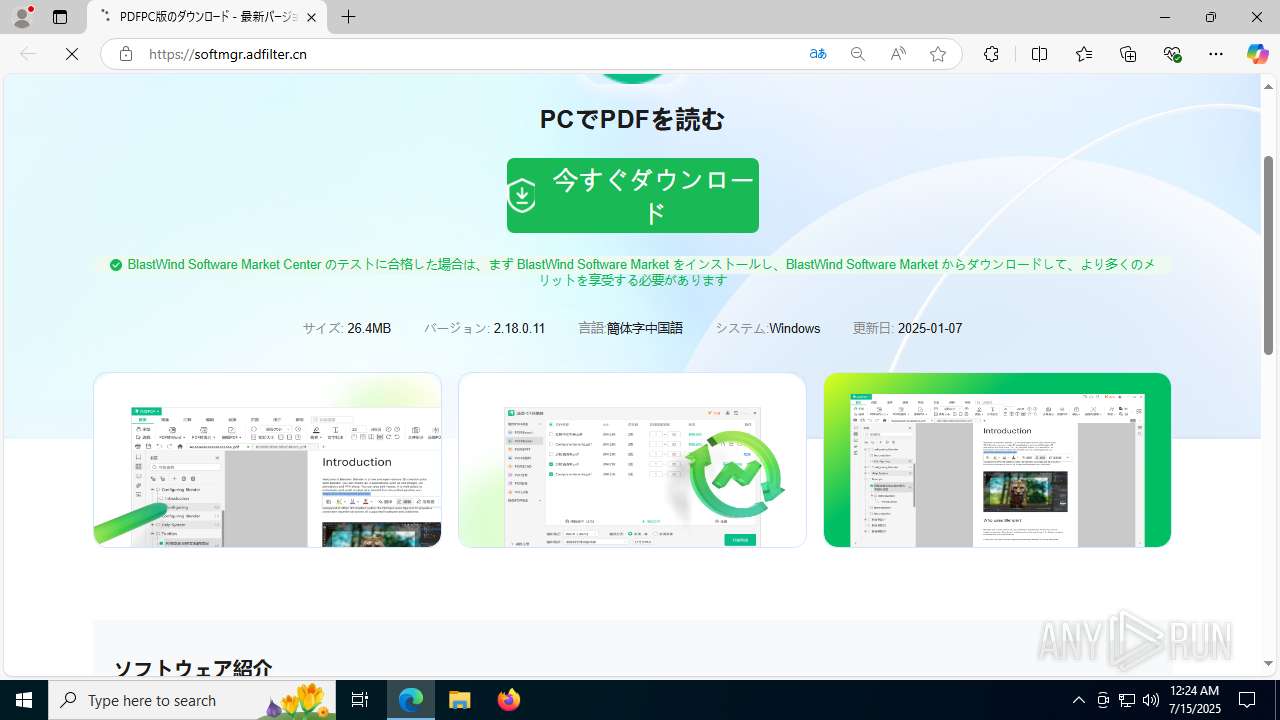Click the language value 簡体字中国語
1280x720 pixels.
click(x=645, y=328)
